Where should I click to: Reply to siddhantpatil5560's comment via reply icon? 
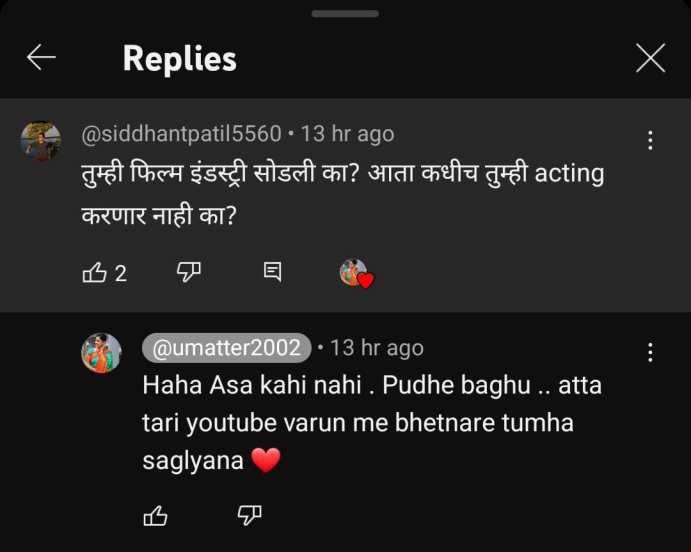[272, 272]
